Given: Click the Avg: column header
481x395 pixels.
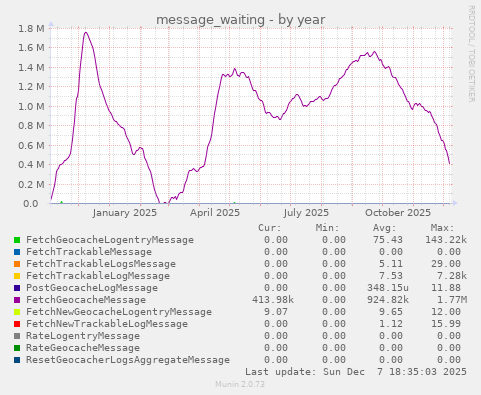Looking at the screenshot, I should tap(385, 228).
